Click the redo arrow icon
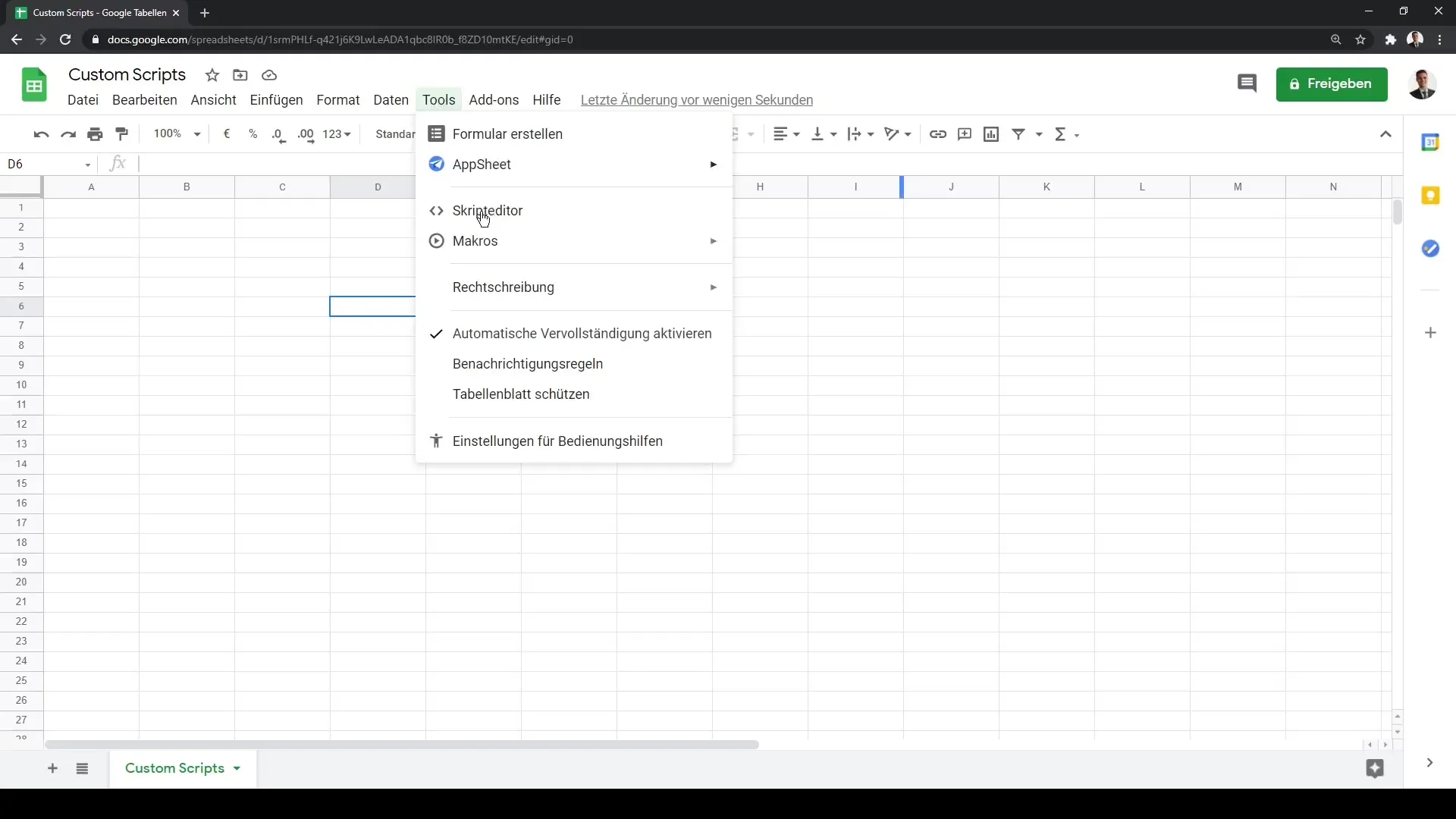This screenshot has width=1456, height=819. pyautogui.click(x=68, y=133)
